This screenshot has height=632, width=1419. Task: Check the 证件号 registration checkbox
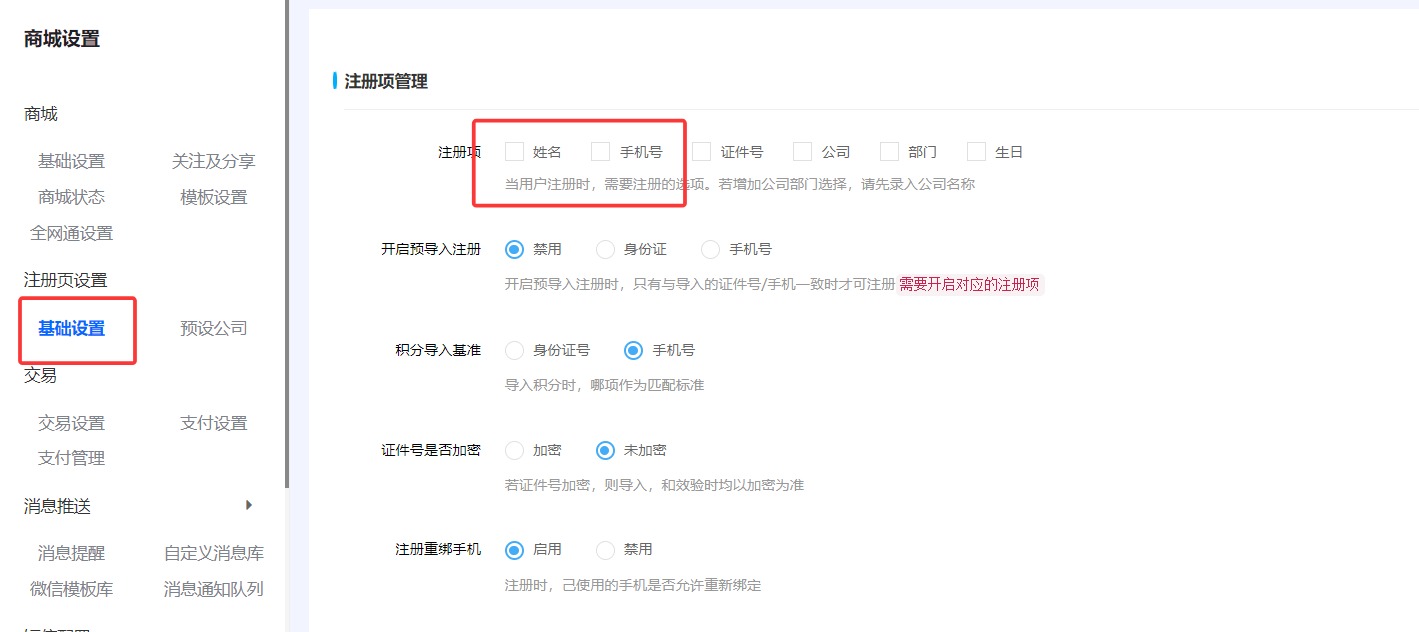[x=702, y=151]
